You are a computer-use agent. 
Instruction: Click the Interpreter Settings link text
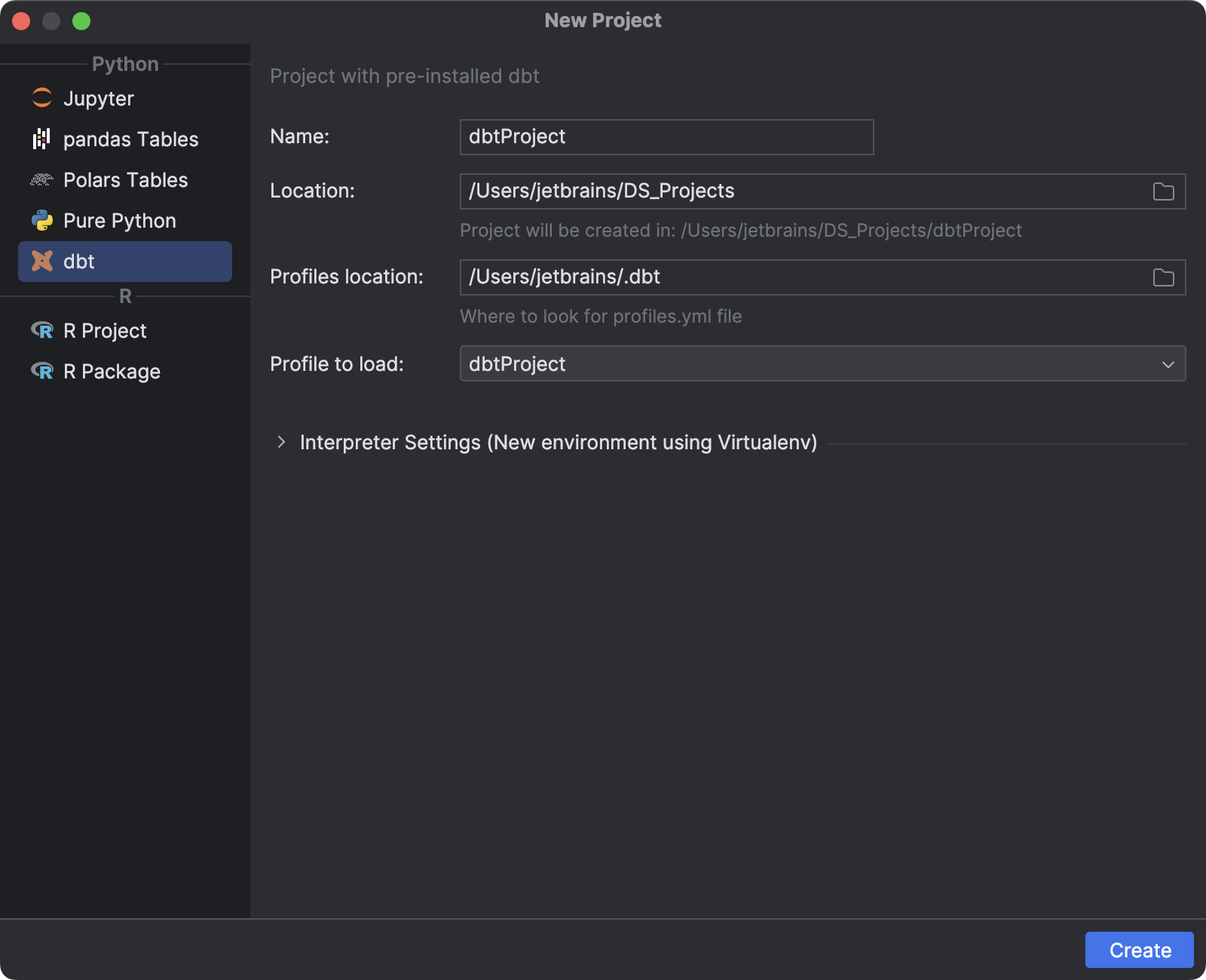(559, 443)
